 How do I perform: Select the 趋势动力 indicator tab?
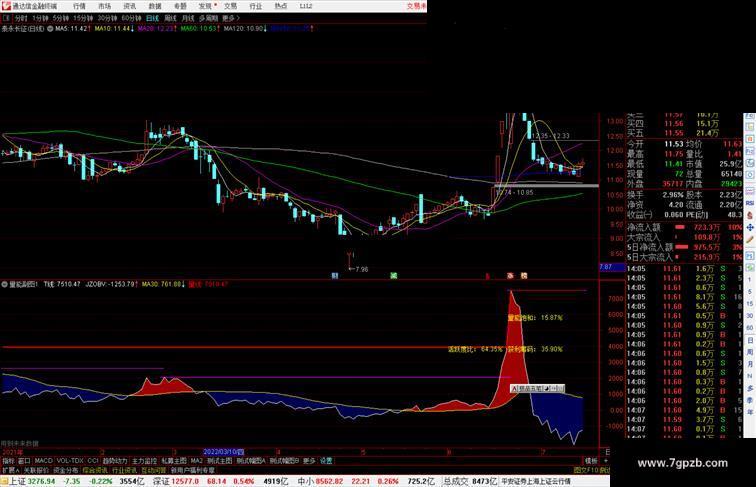pos(115,461)
